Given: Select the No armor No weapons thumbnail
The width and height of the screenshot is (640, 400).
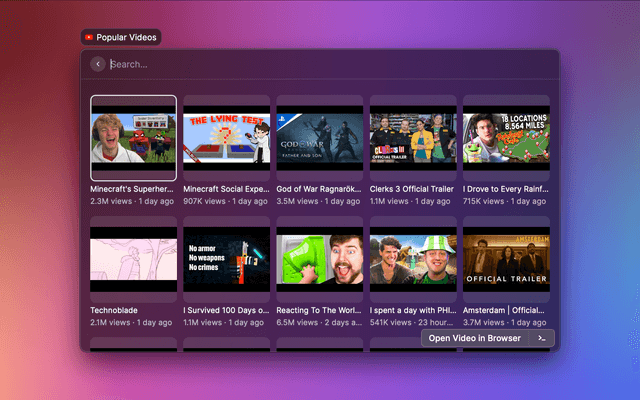Looking at the screenshot, I should [x=227, y=259].
